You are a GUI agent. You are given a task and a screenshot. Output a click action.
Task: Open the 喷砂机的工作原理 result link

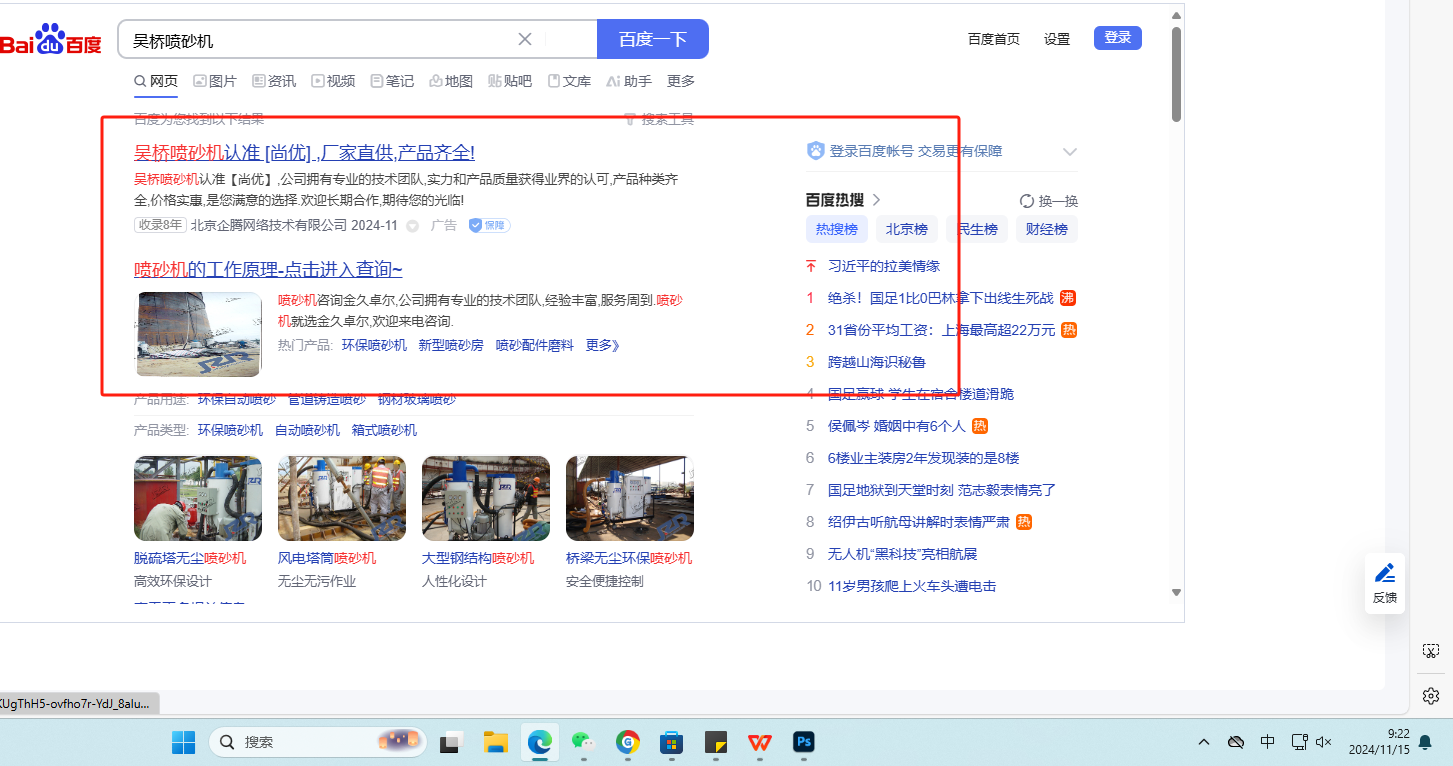[268, 269]
